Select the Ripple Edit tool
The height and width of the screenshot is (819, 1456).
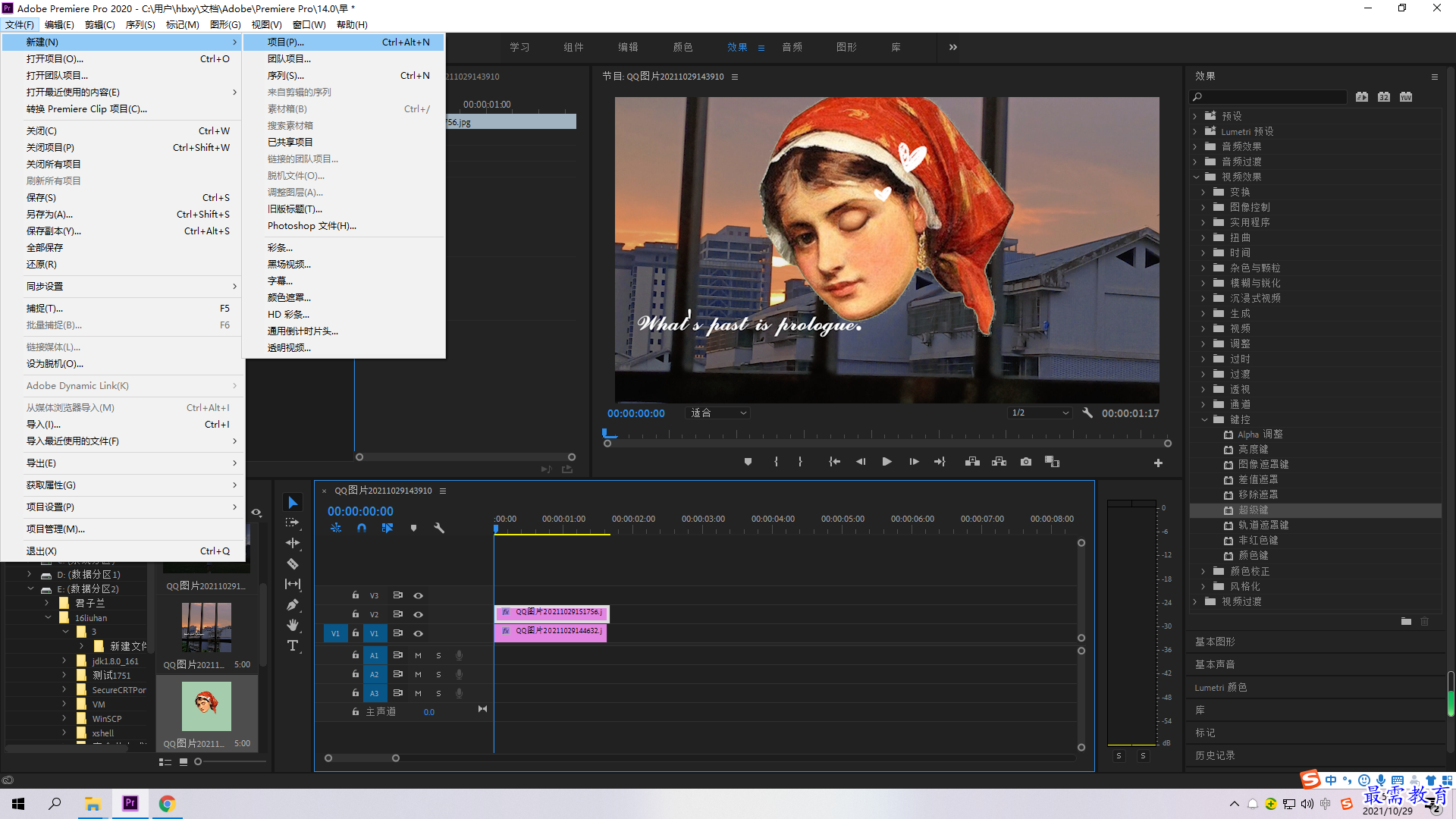[293, 543]
